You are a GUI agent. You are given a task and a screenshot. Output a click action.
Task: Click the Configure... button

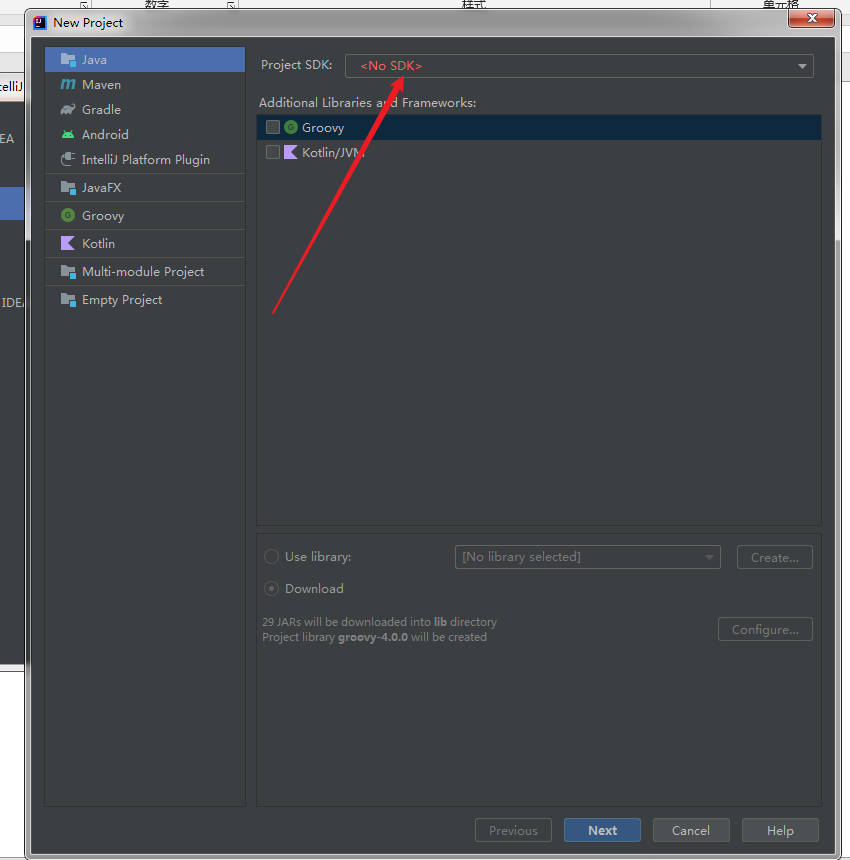(765, 629)
